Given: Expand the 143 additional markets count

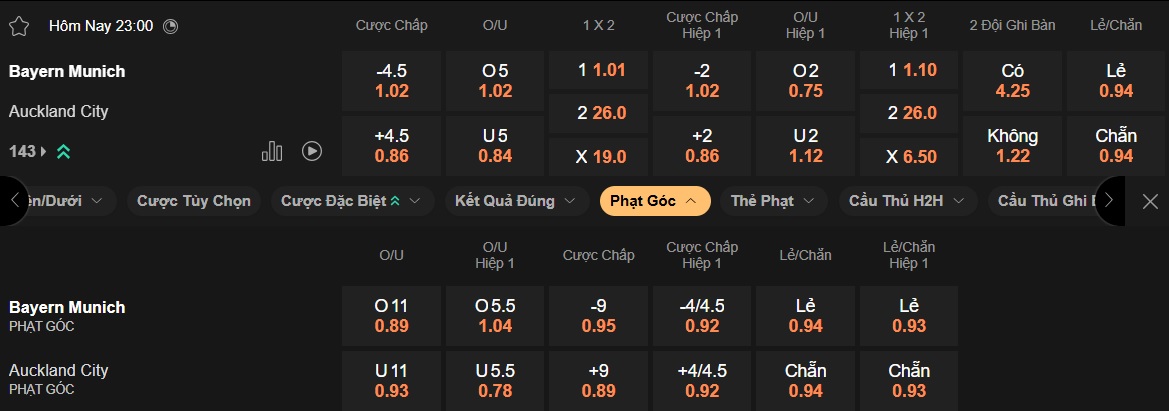Looking at the screenshot, I should click(x=27, y=152).
